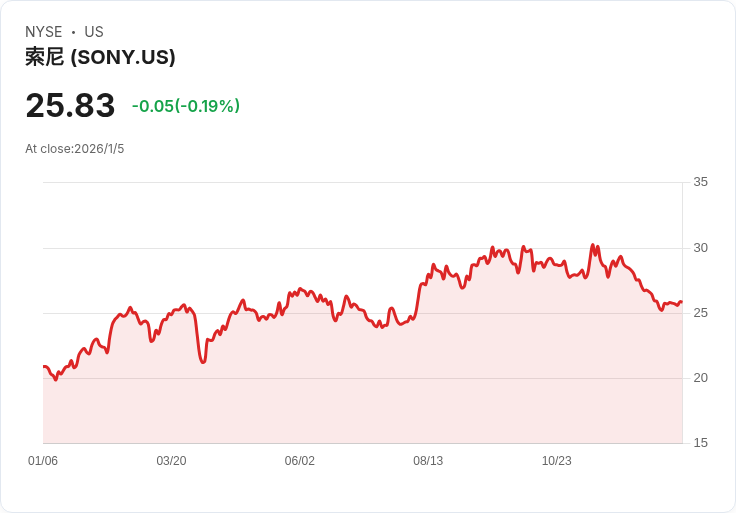Click the 01/06 date axis label
The image size is (736, 513).
[x=43, y=461]
